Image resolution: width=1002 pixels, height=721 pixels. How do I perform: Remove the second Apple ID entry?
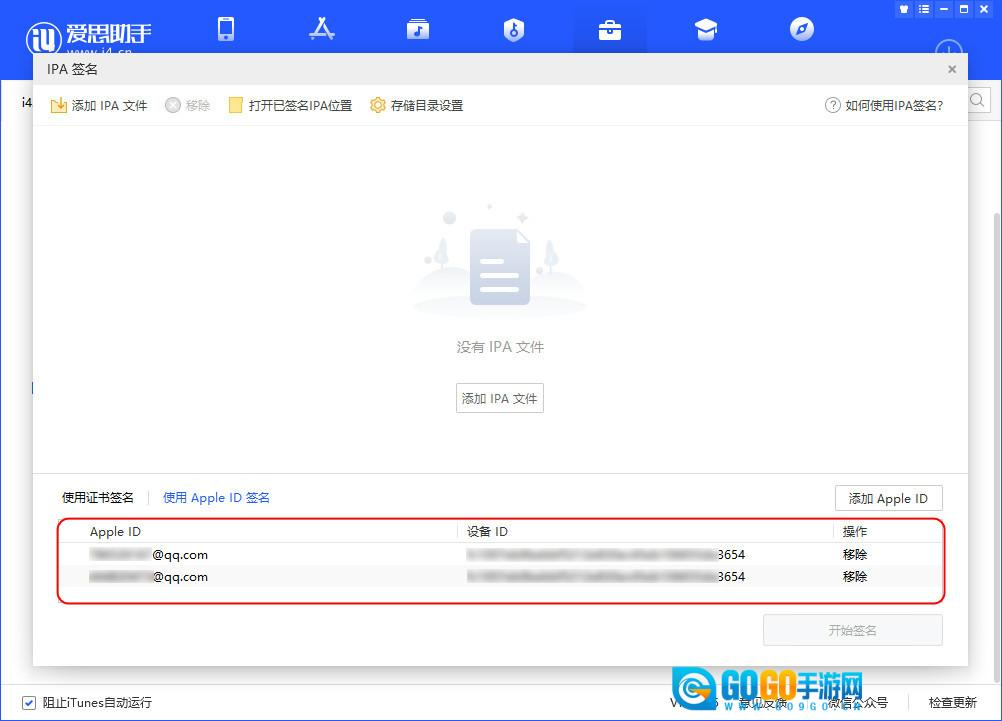[x=855, y=576]
